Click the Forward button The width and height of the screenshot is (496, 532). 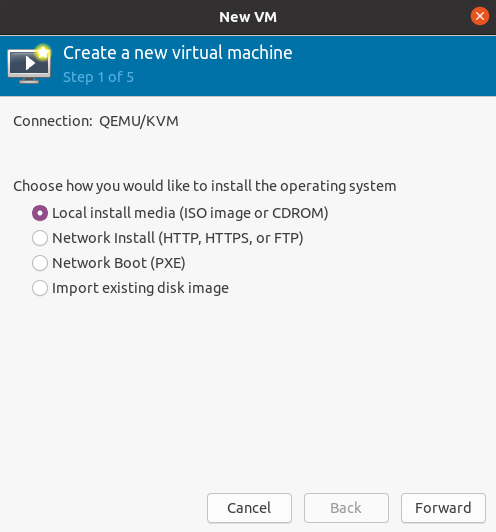tap(443, 508)
